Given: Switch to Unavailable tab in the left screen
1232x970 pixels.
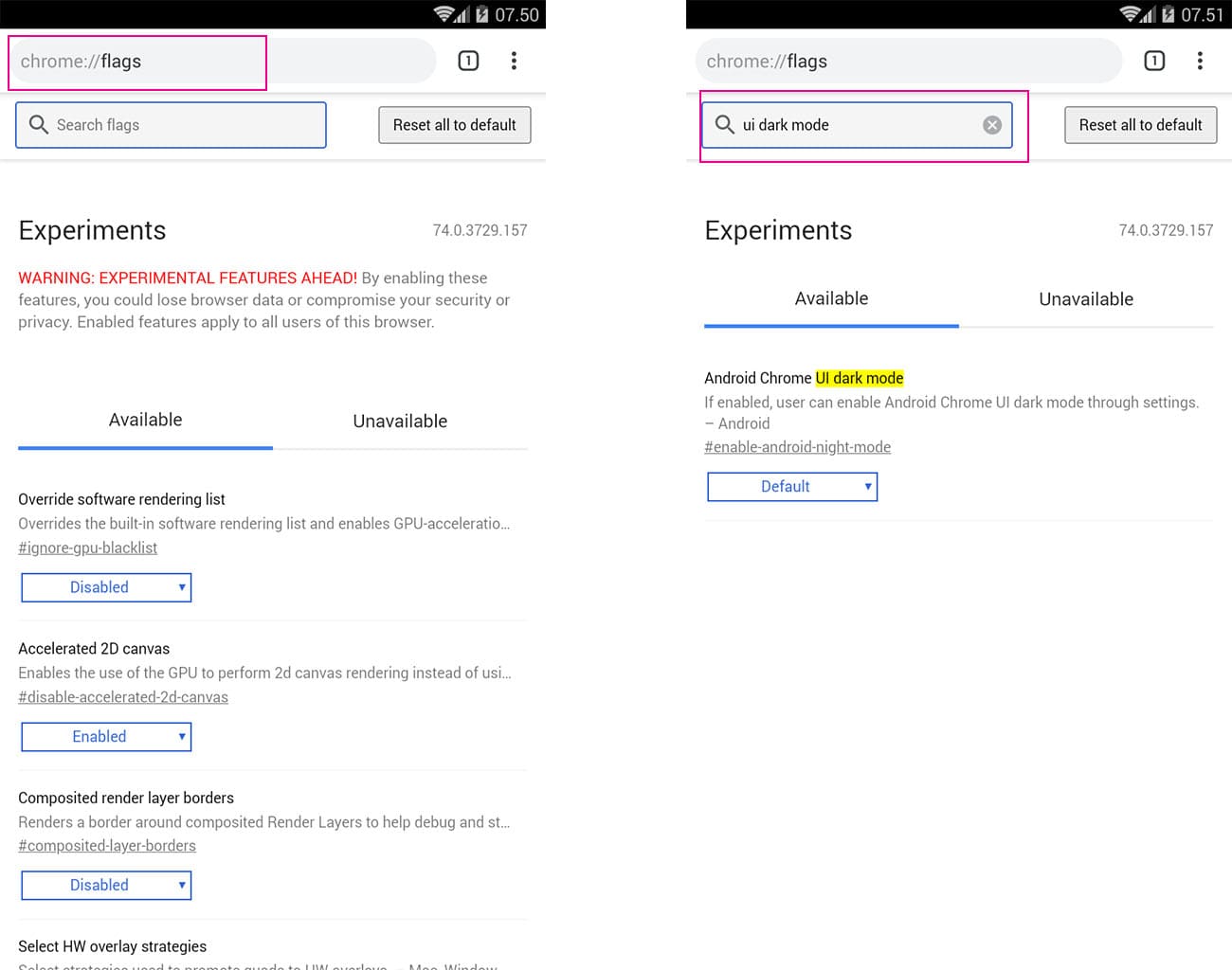Looking at the screenshot, I should click(400, 422).
